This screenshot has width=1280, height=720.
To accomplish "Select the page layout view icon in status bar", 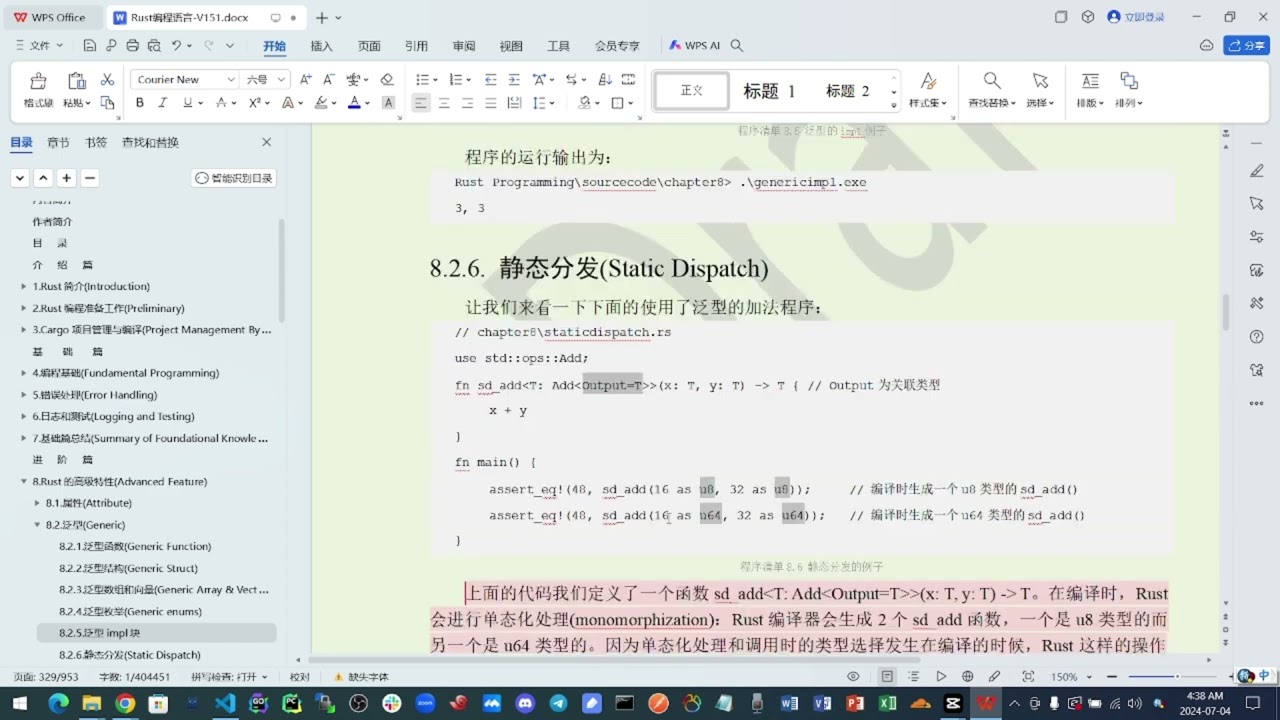I will coord(887,677).
